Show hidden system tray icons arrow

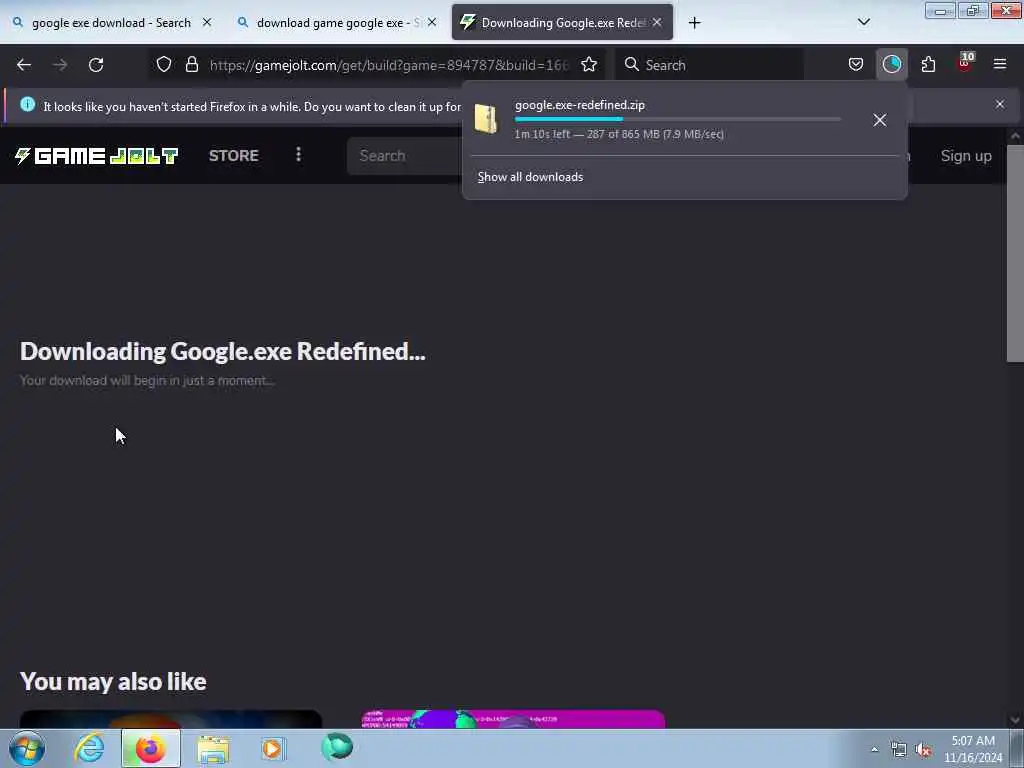875,749
